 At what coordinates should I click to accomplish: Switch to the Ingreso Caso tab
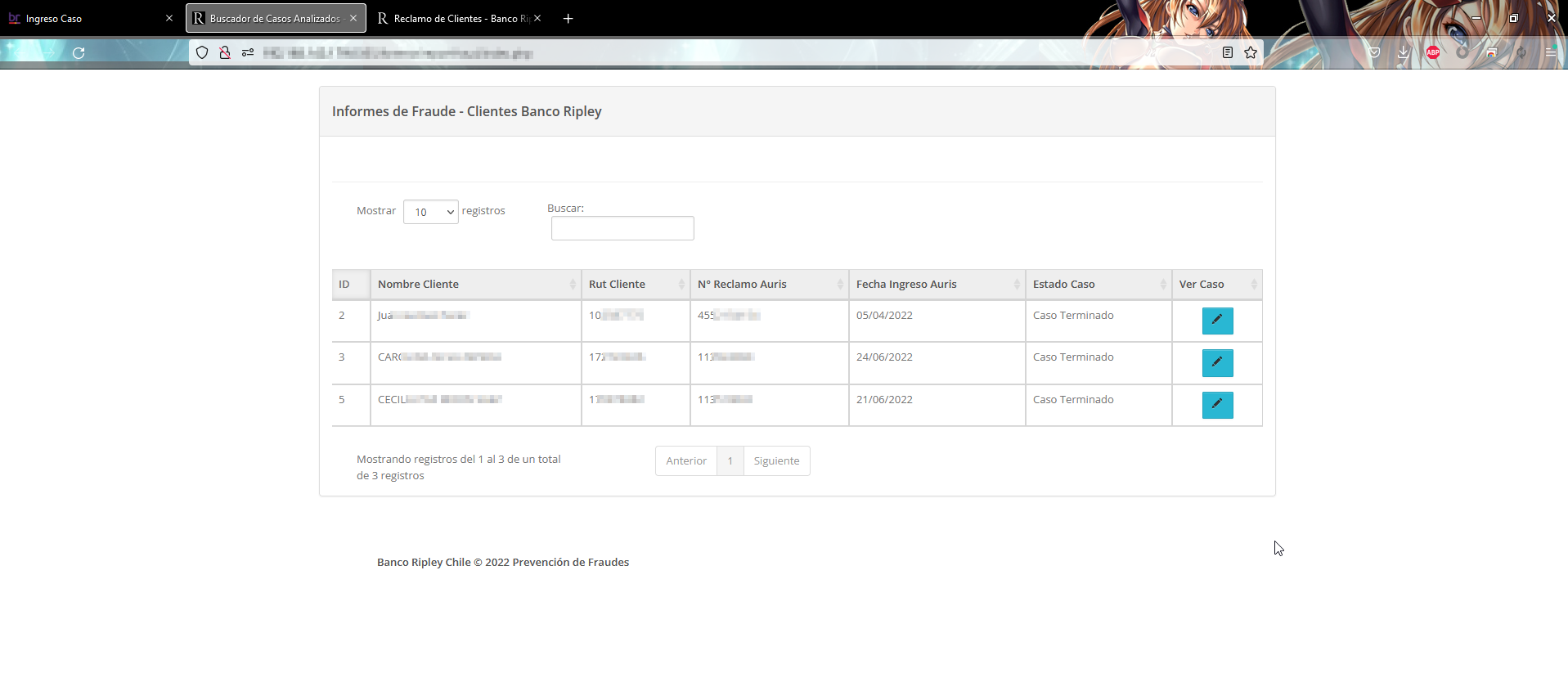pyautogui.click(x=92, y=18)
